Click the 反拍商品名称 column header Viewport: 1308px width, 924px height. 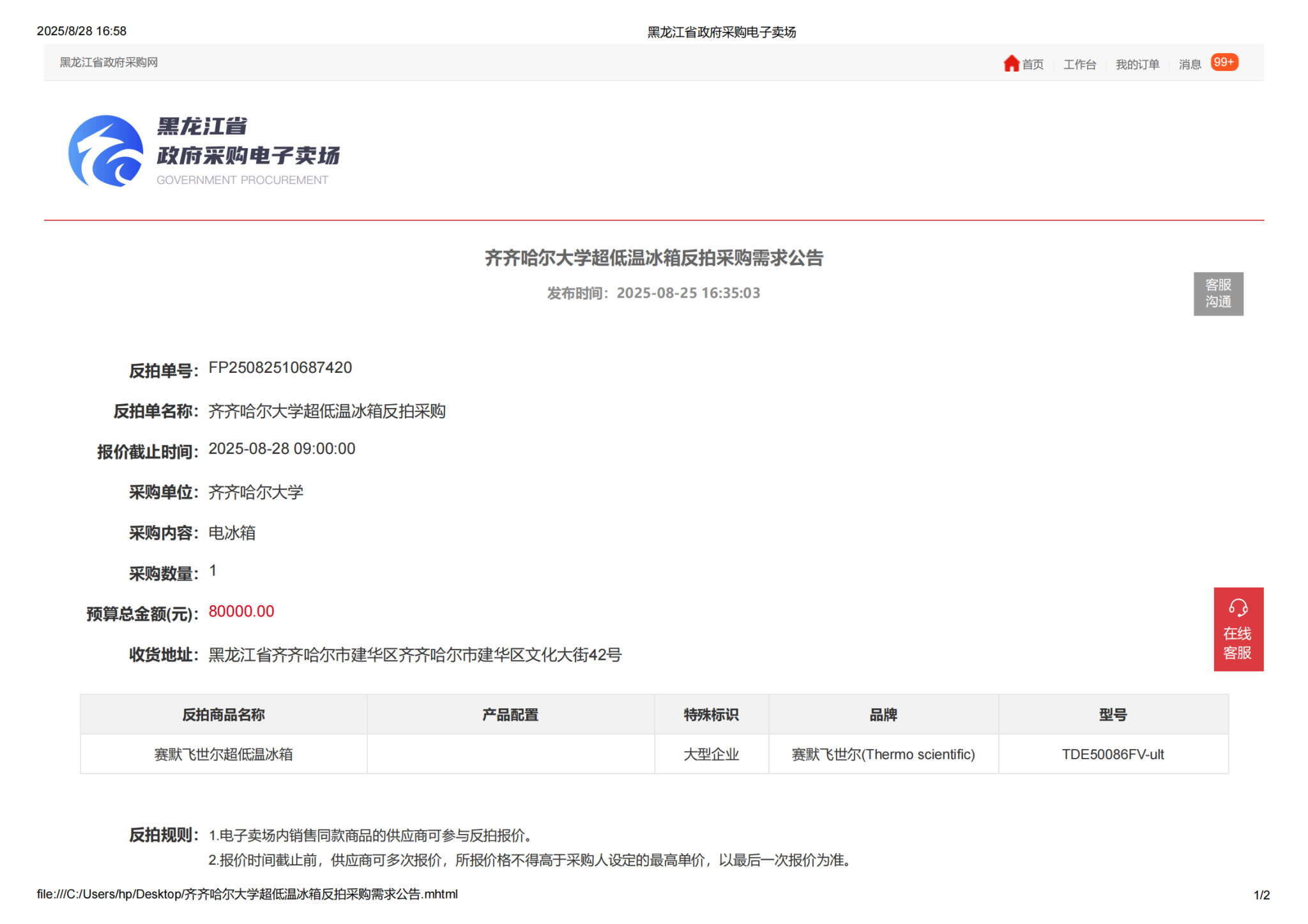tap(224, 715)
